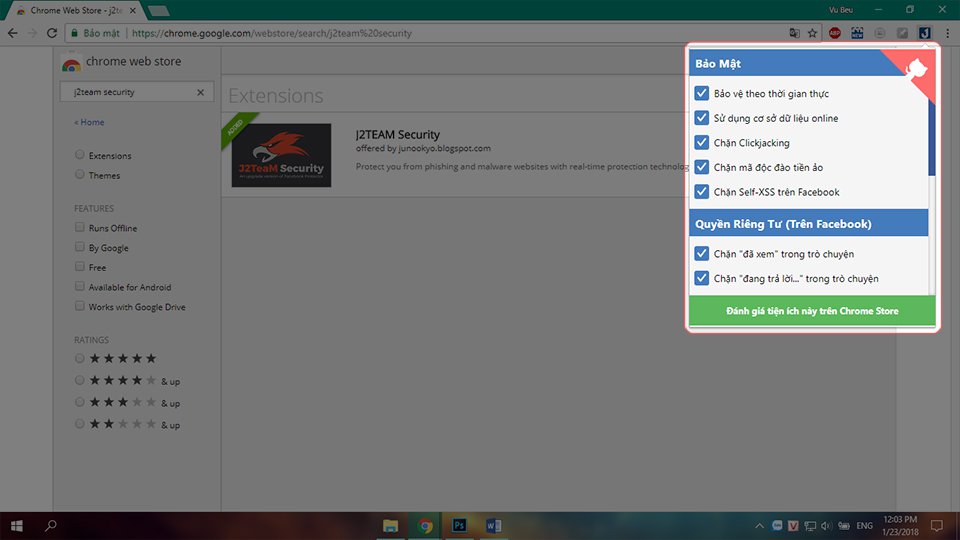The width and height of the screenshot is (960, 540).
Task: Click the Protect you from phishing description
Action: click(x=522, y=167)
